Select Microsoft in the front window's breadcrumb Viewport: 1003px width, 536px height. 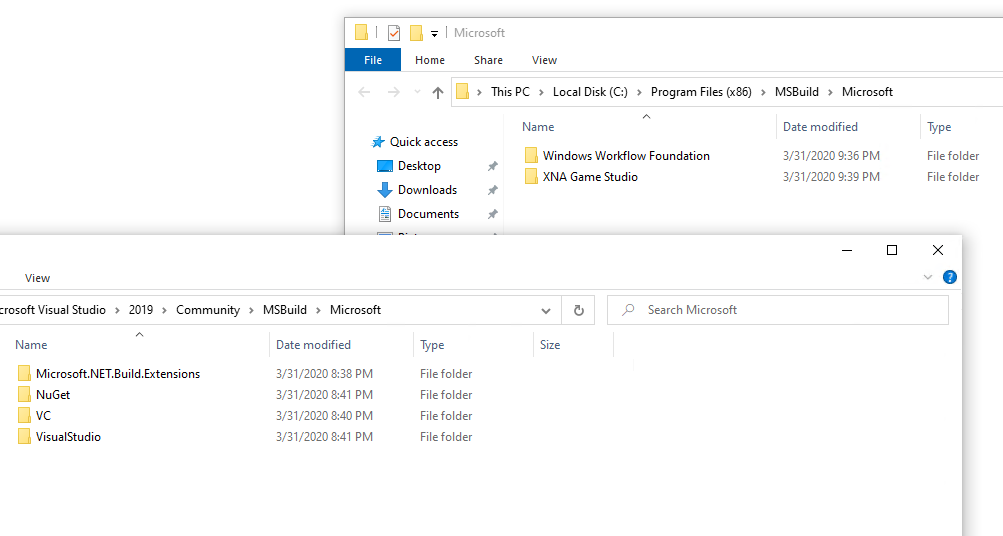(x=356, y=310)
